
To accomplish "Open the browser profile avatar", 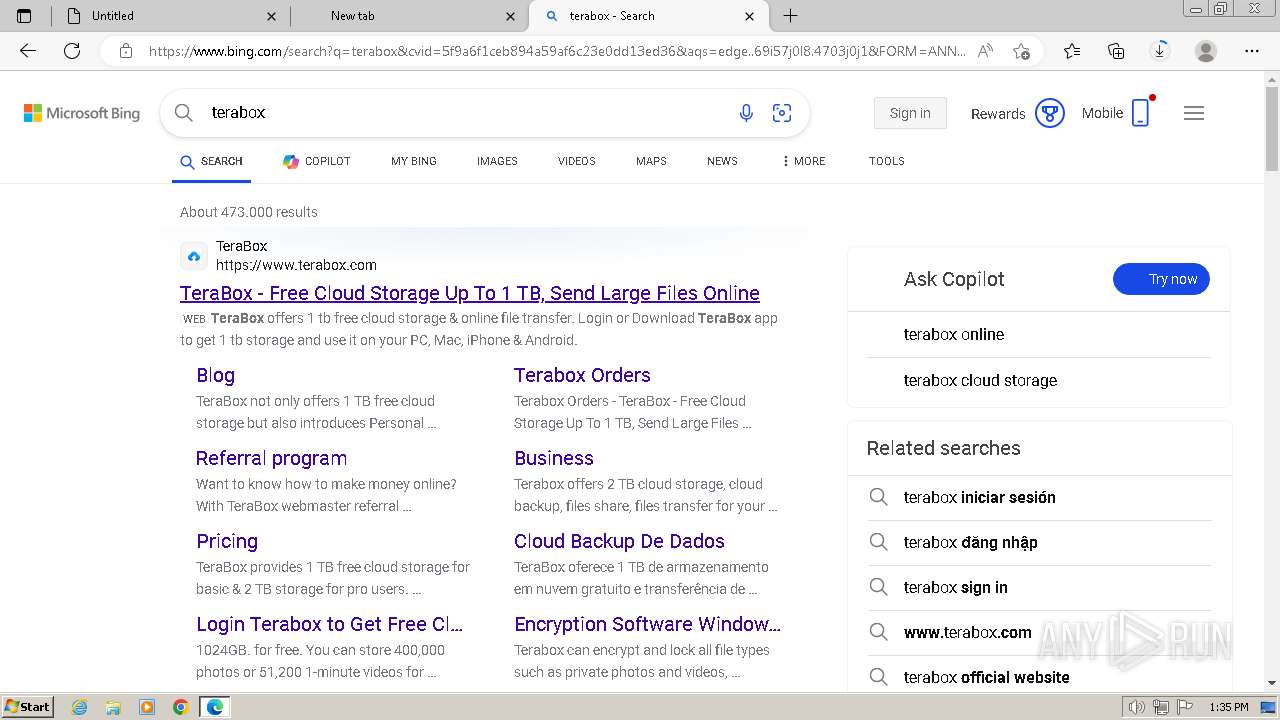I will click(x=1206, y=51).
